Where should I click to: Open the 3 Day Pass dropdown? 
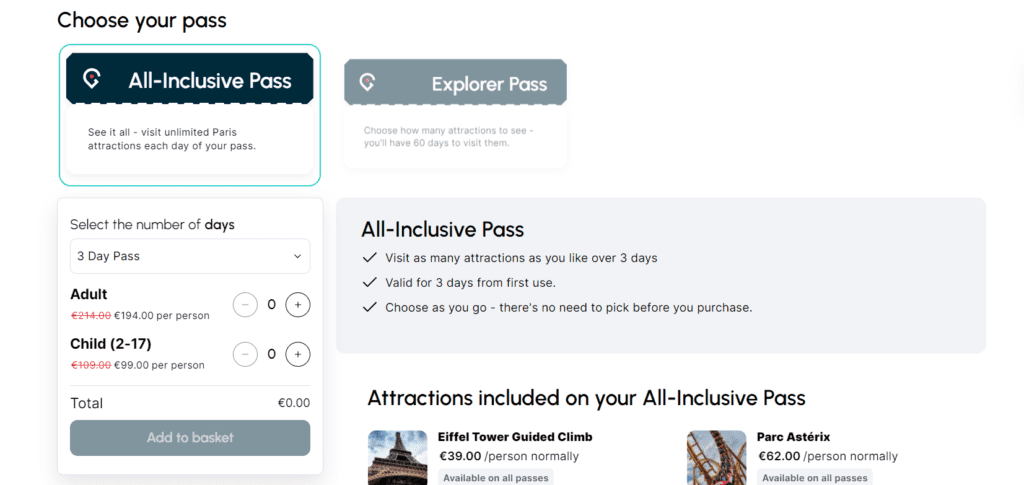(x=190, y=256)
